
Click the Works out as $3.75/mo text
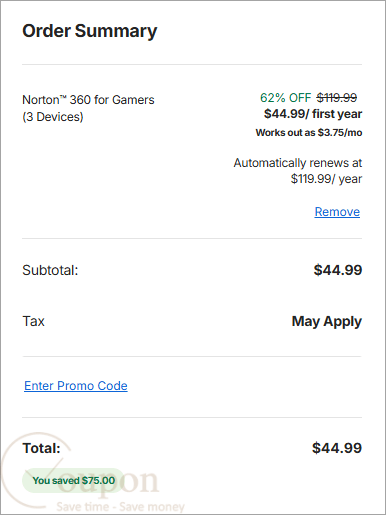click(x=309, y=133)
